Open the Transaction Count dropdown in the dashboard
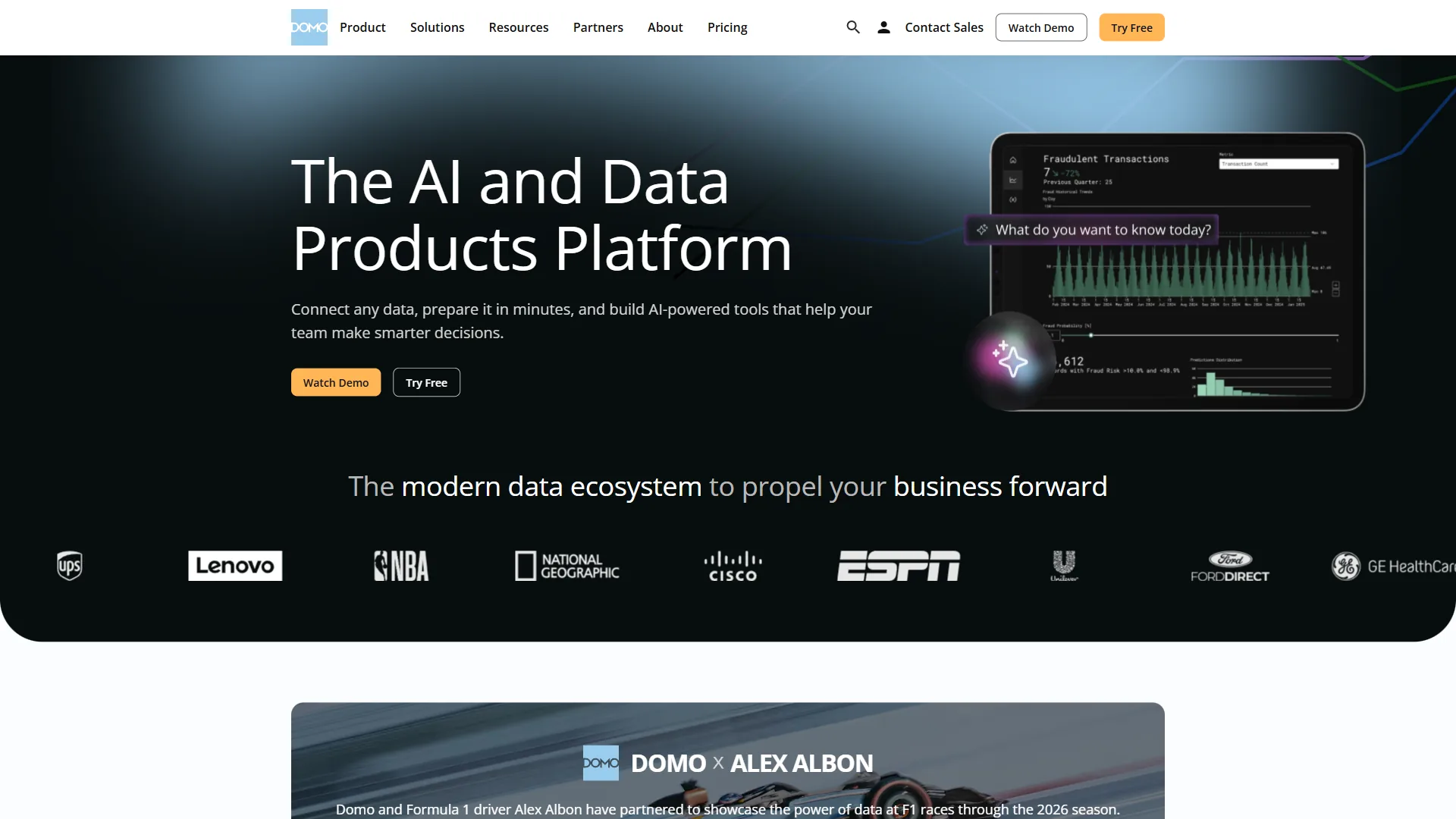This screenshot has height=819, width=1456. click(1279, 164)
